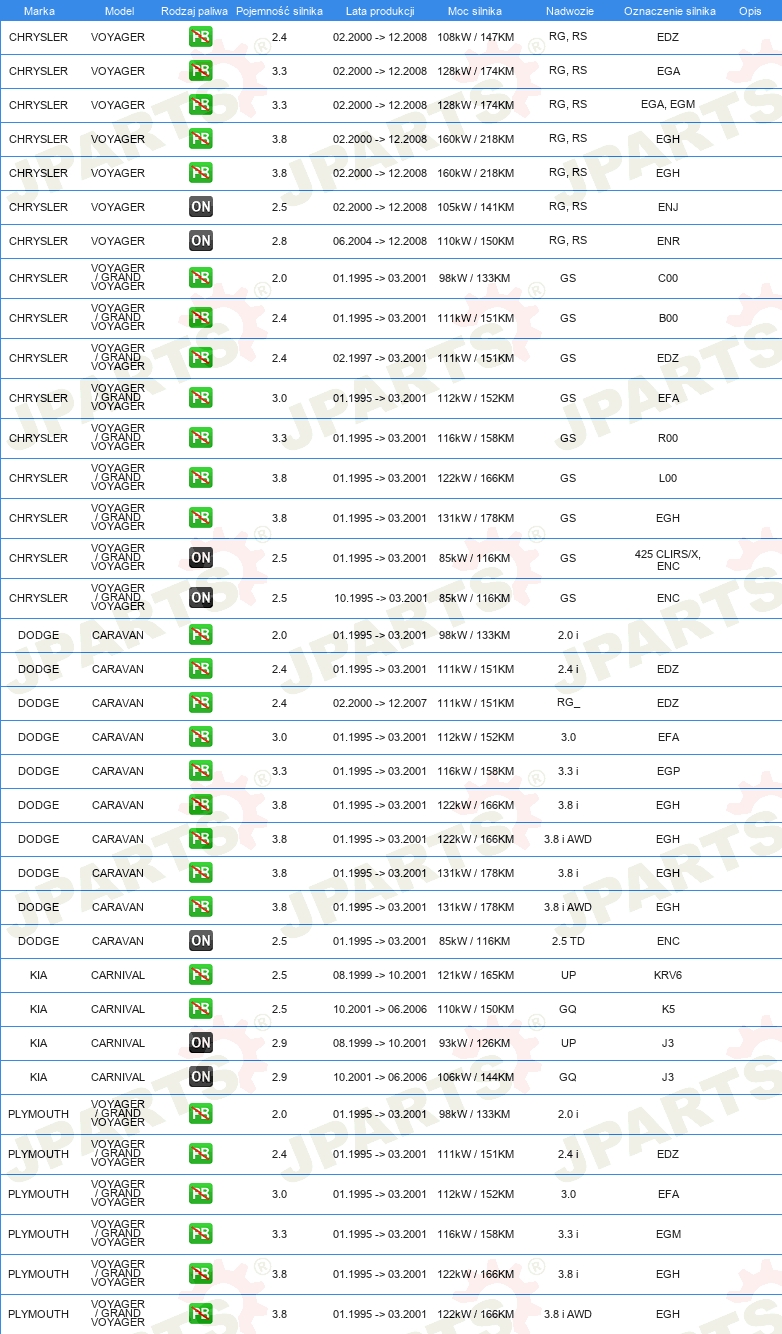Image resolution: width=782 pixels, height=1334 pixels.
Task: Click the PB icon in the Chrysler GS 178KM row
Action: click(201, 518)
